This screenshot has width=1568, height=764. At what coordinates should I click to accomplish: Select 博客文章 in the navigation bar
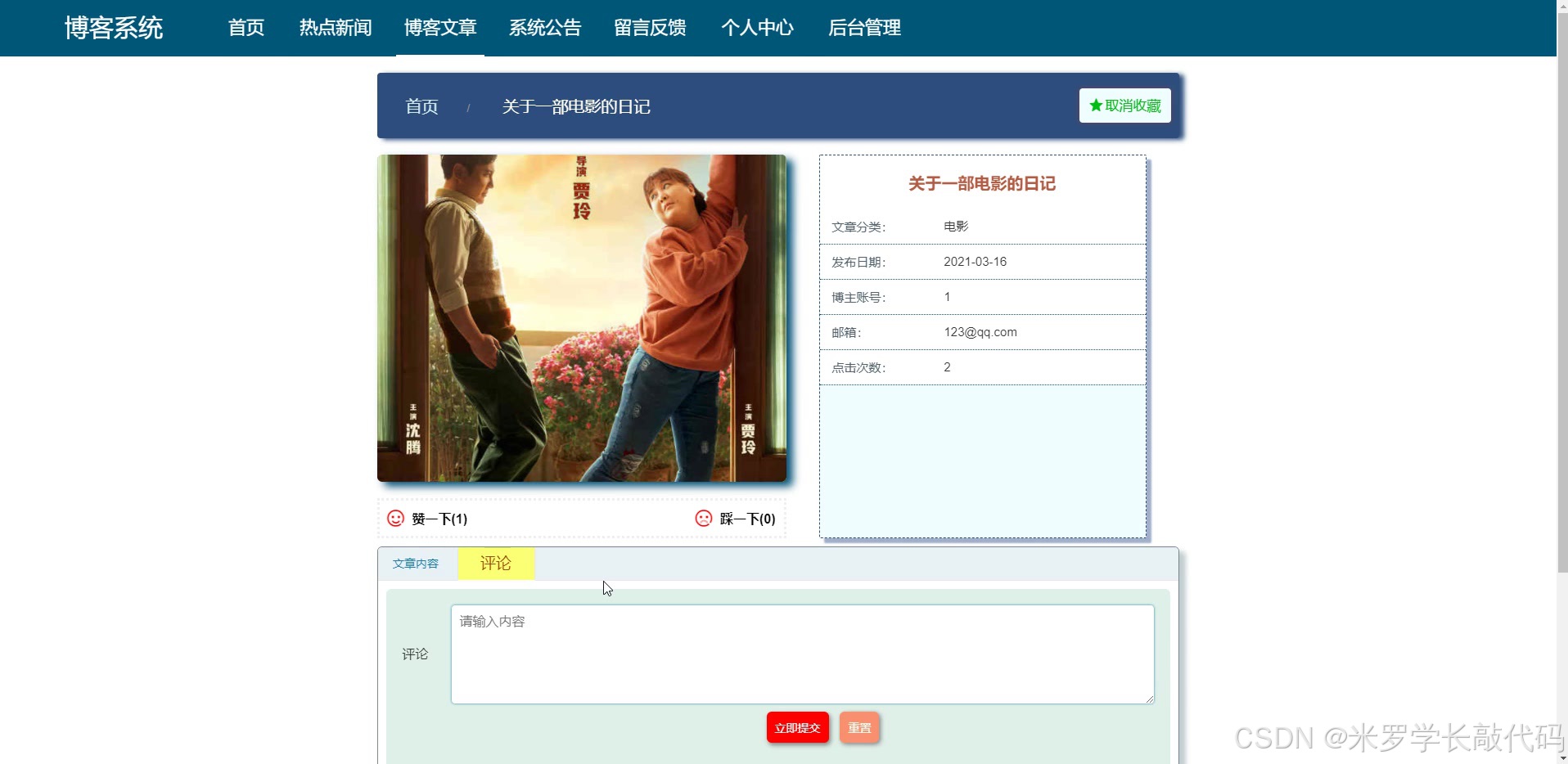tap(440, 28)
